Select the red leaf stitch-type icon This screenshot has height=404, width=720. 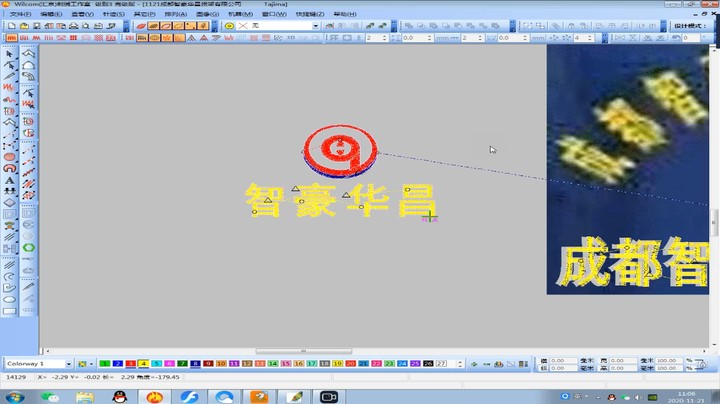click(141, 26)
